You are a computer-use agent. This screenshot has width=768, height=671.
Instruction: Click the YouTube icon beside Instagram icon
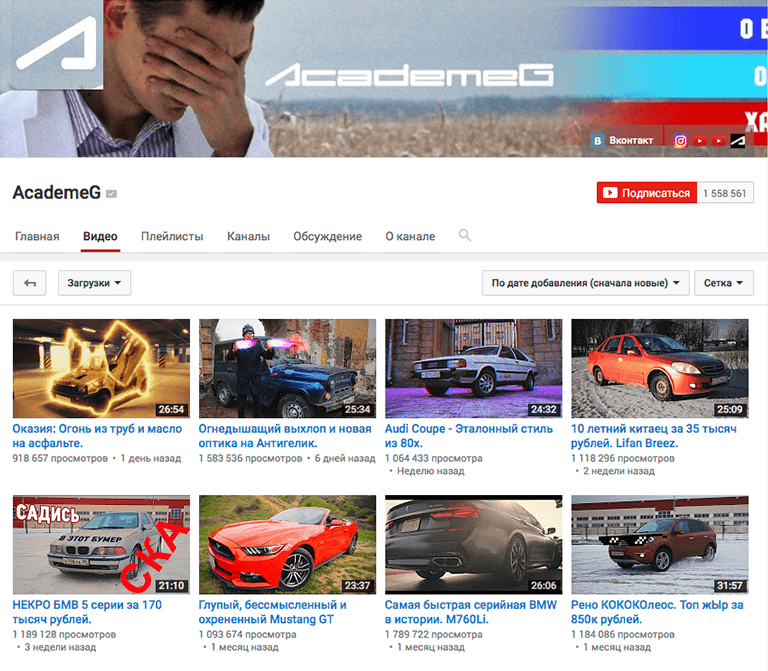[x=700, y=141]
